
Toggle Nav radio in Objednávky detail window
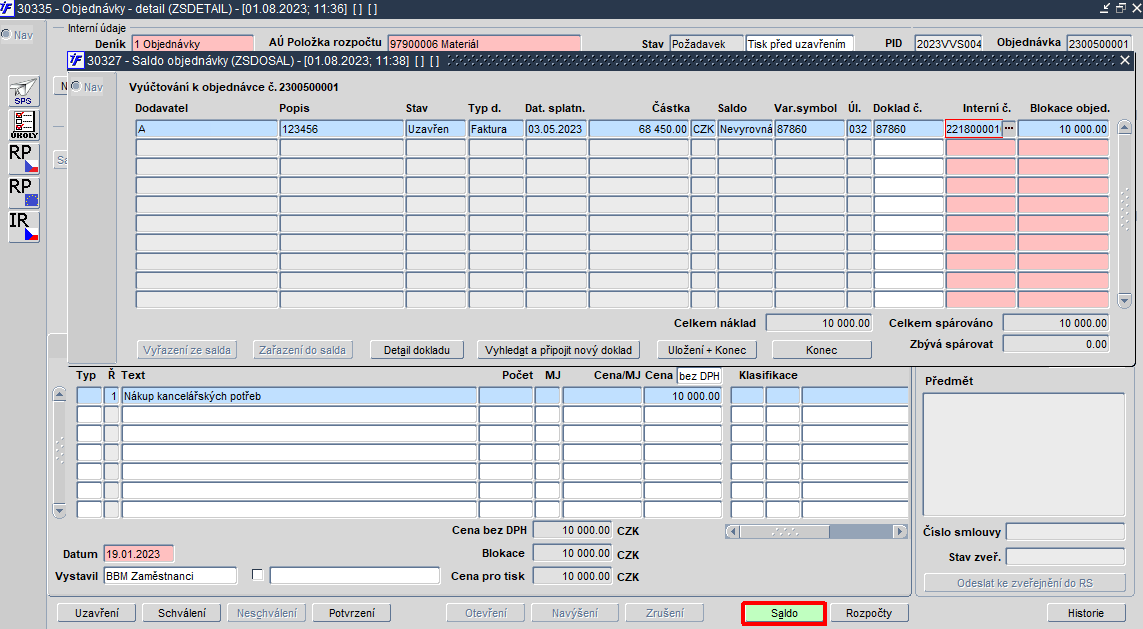6,34
